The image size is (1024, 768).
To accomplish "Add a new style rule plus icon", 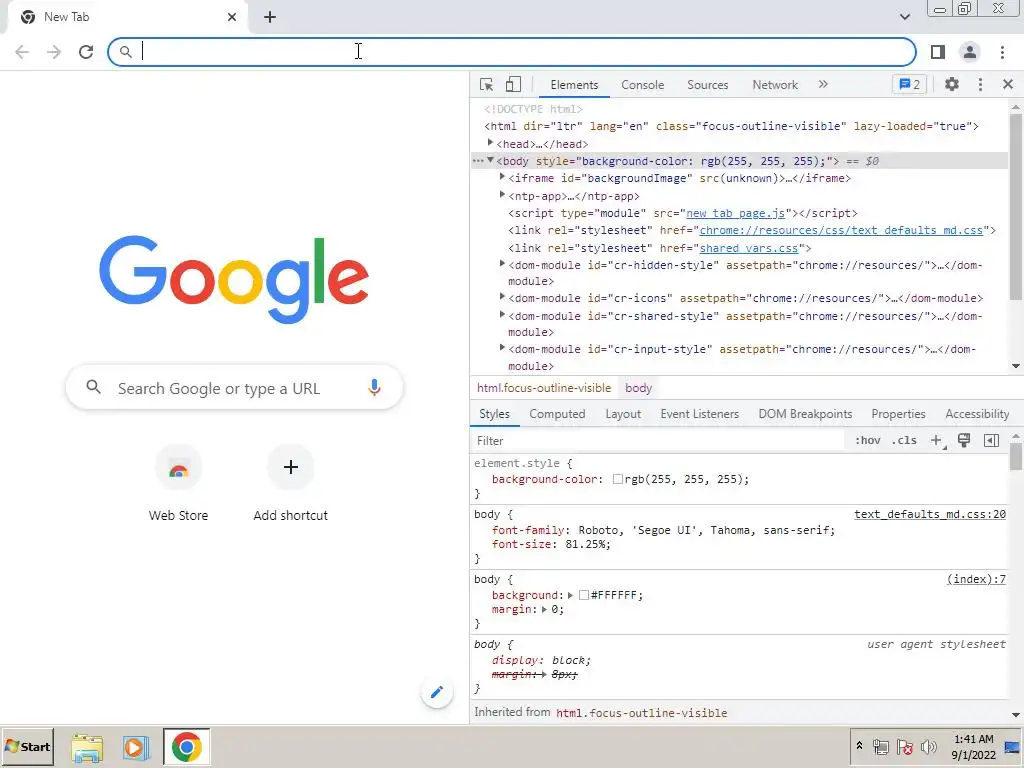I will click(x=936, y=441).
